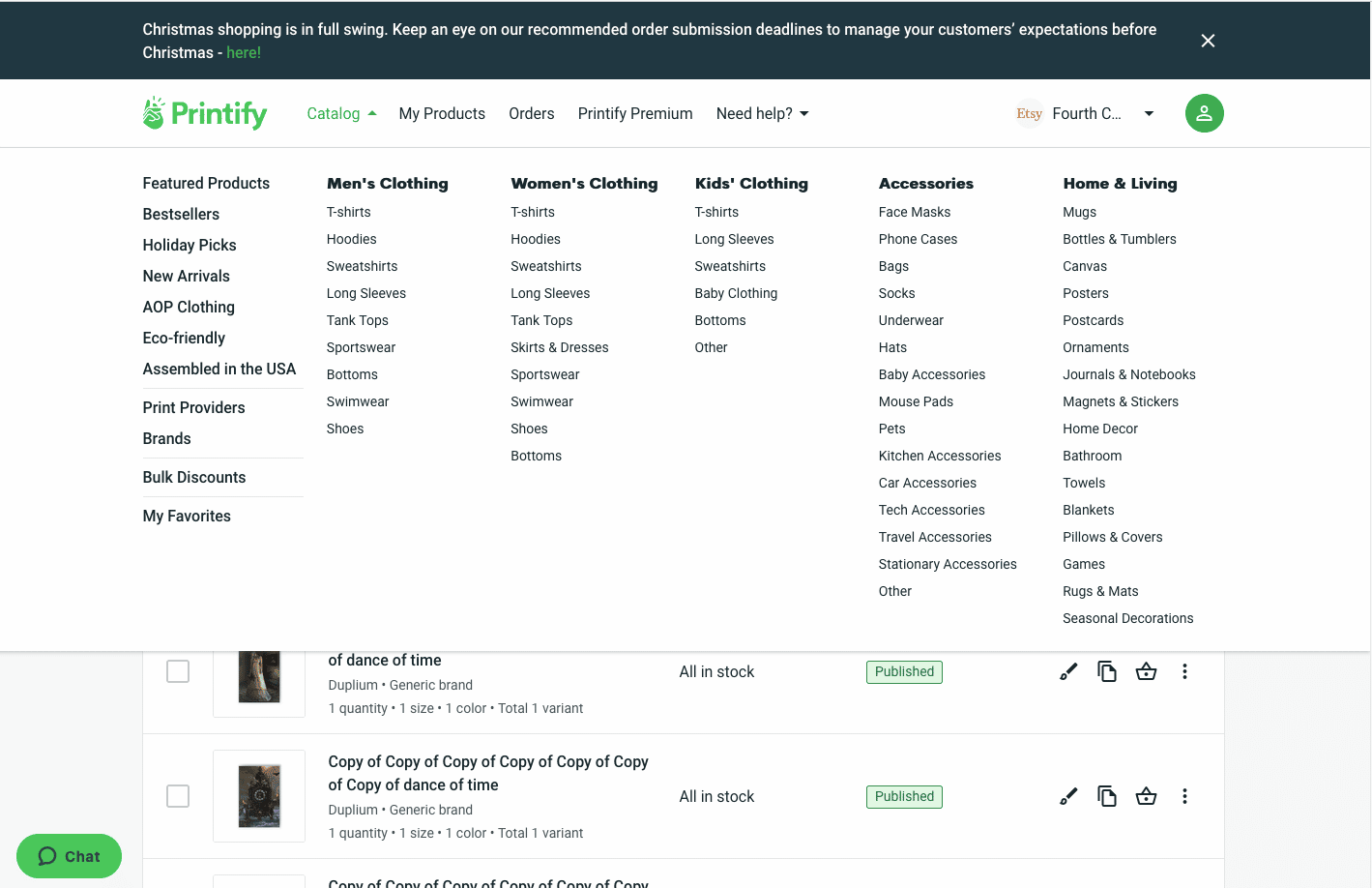Screen dimensions: 1372x888
Task: Order the 'of dance of time' product via basket icon
Action: pyautogui.click(x=1146, y=671)
